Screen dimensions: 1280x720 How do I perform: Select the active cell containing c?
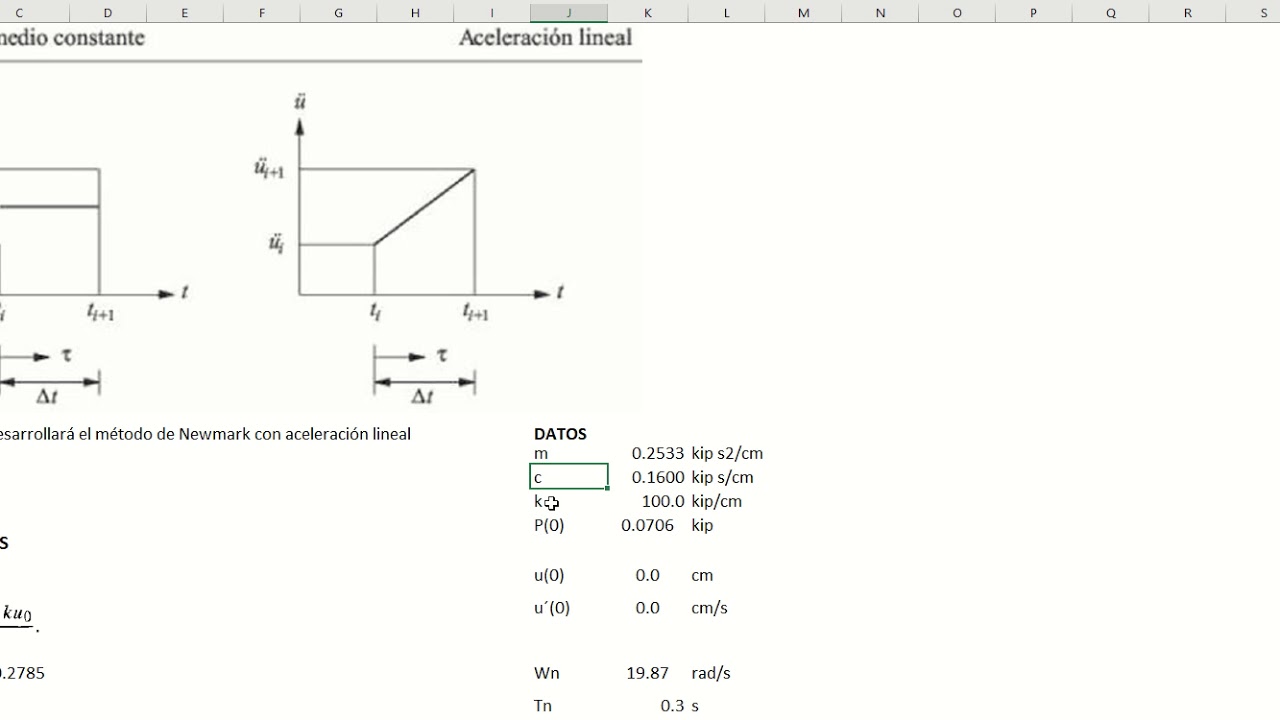click(569, 477)
